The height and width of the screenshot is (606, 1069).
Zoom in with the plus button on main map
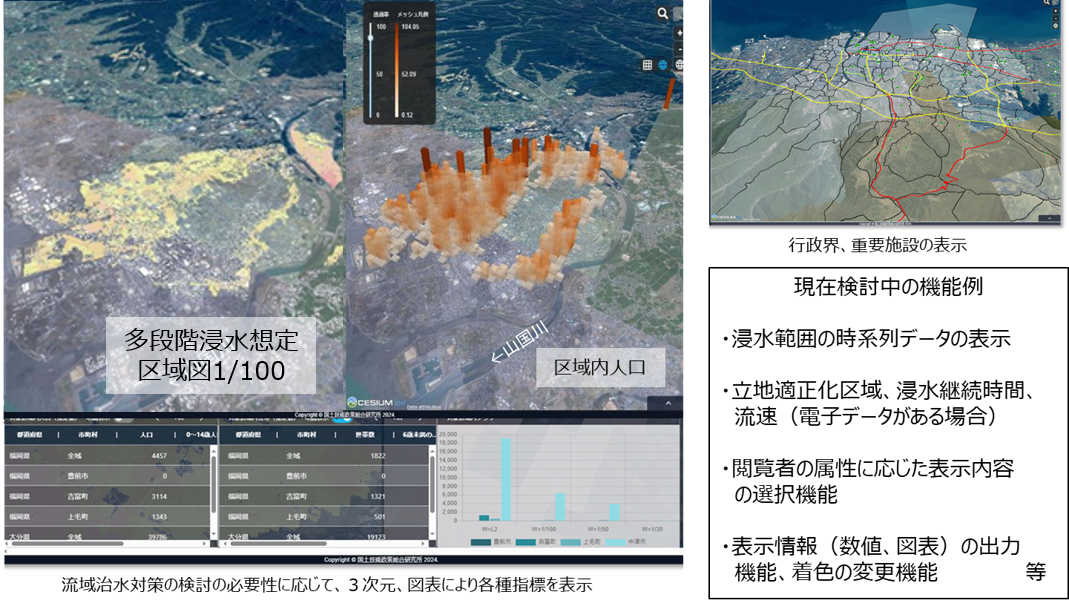pos(679,33)
